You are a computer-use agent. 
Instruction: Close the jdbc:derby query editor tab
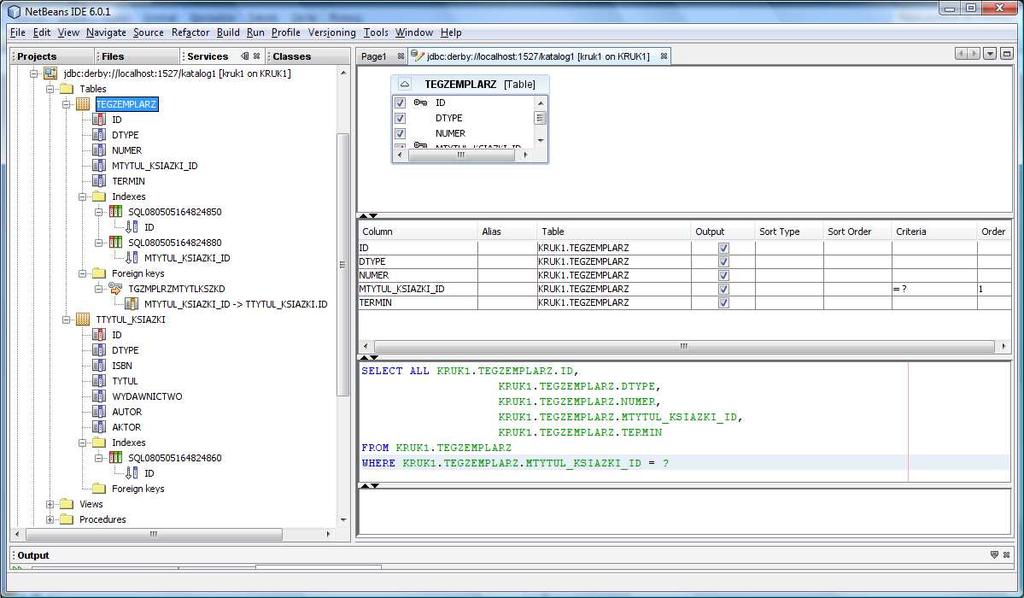pyautogui.click(x=664, y=56)
